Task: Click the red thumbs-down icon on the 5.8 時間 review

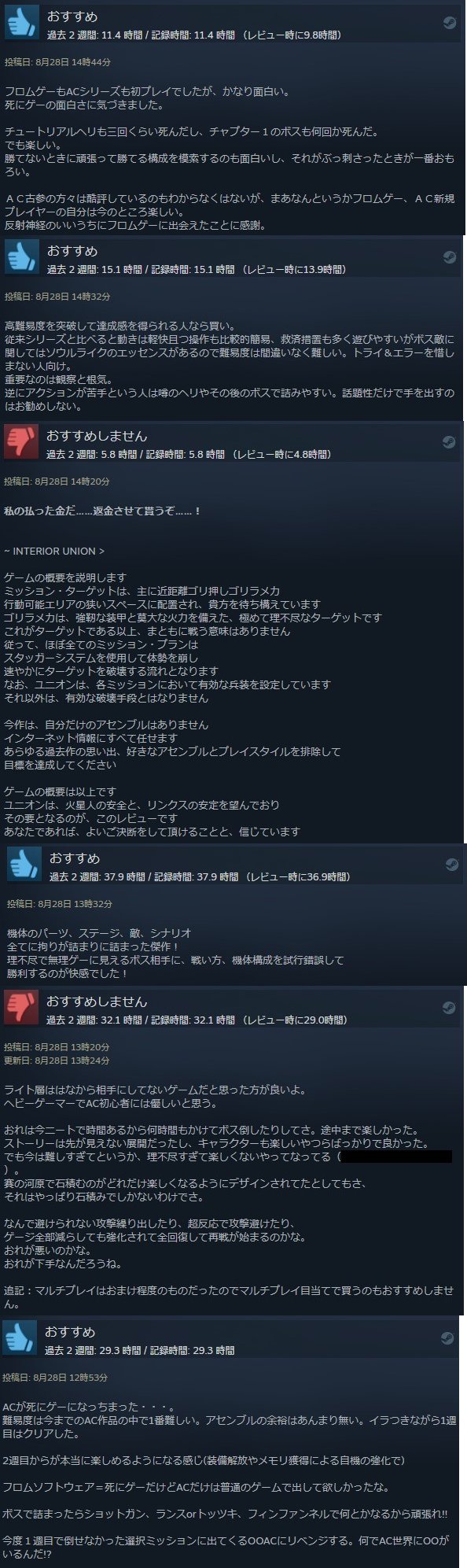Action: [21, 441]
